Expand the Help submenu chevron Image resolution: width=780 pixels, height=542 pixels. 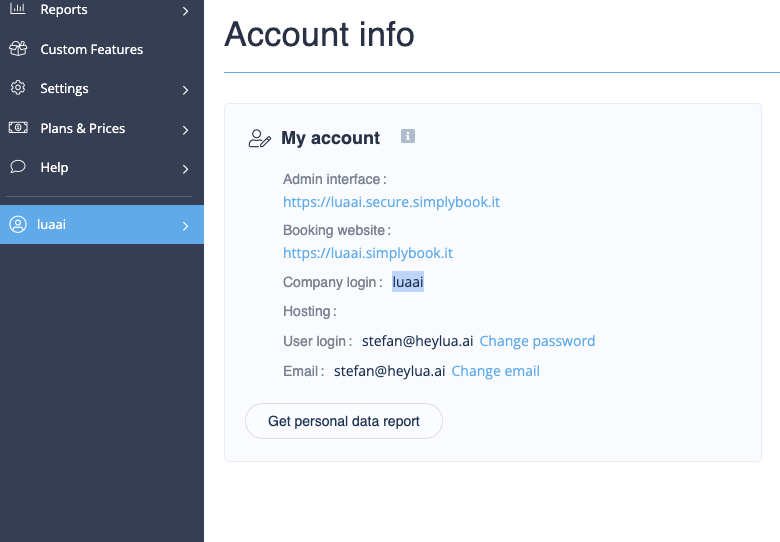click(186, 169)
